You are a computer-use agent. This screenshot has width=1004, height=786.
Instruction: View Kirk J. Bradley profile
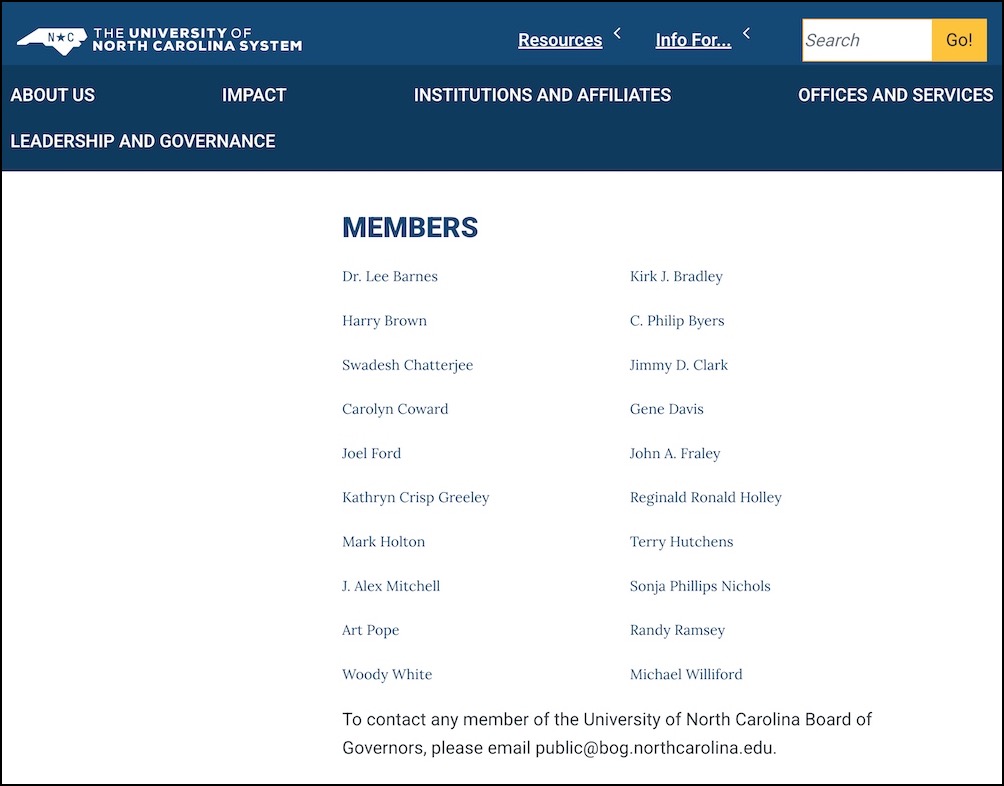[676, 277]
